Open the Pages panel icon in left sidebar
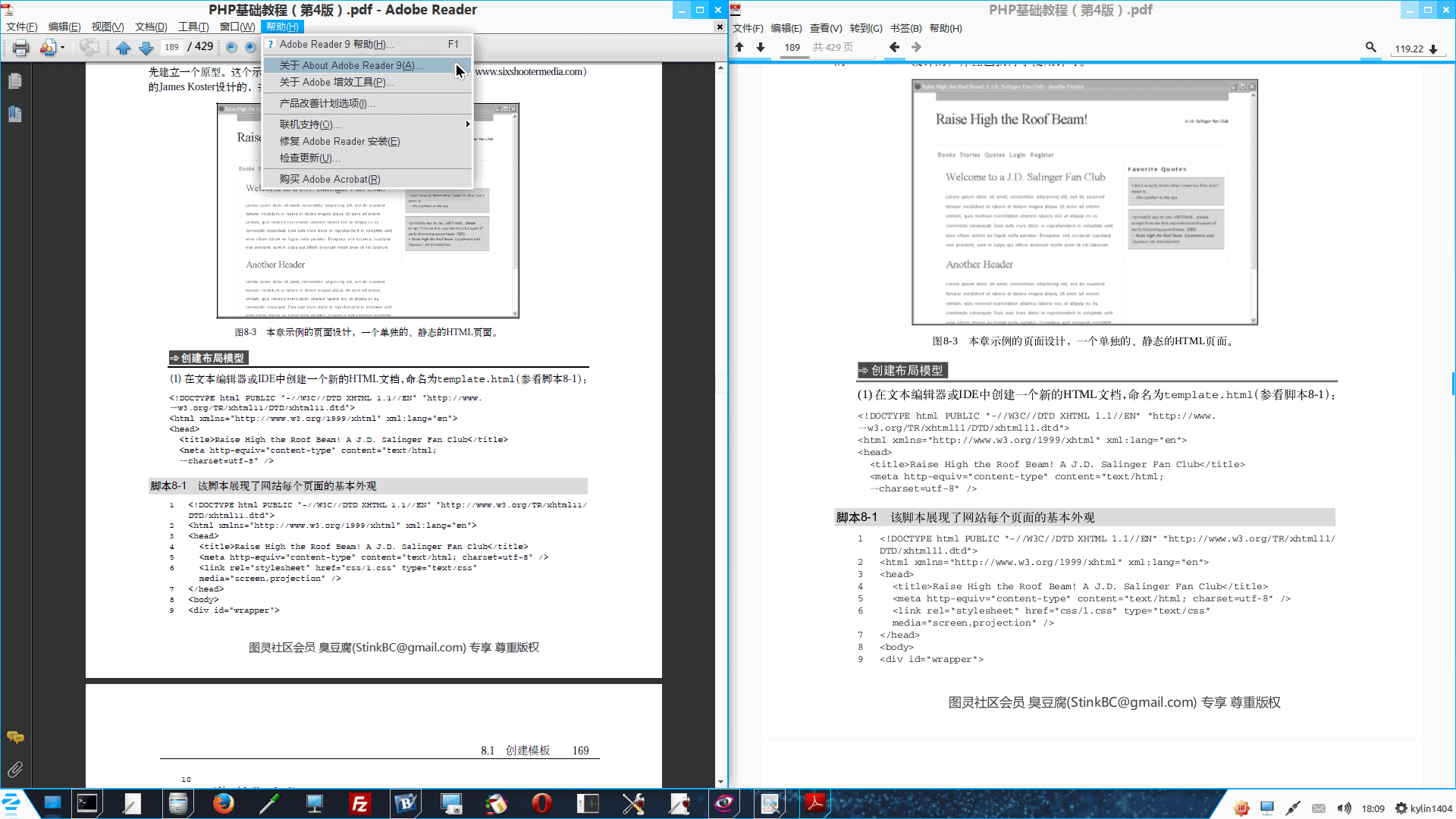Screen dimensions: 1456x819 15,81
